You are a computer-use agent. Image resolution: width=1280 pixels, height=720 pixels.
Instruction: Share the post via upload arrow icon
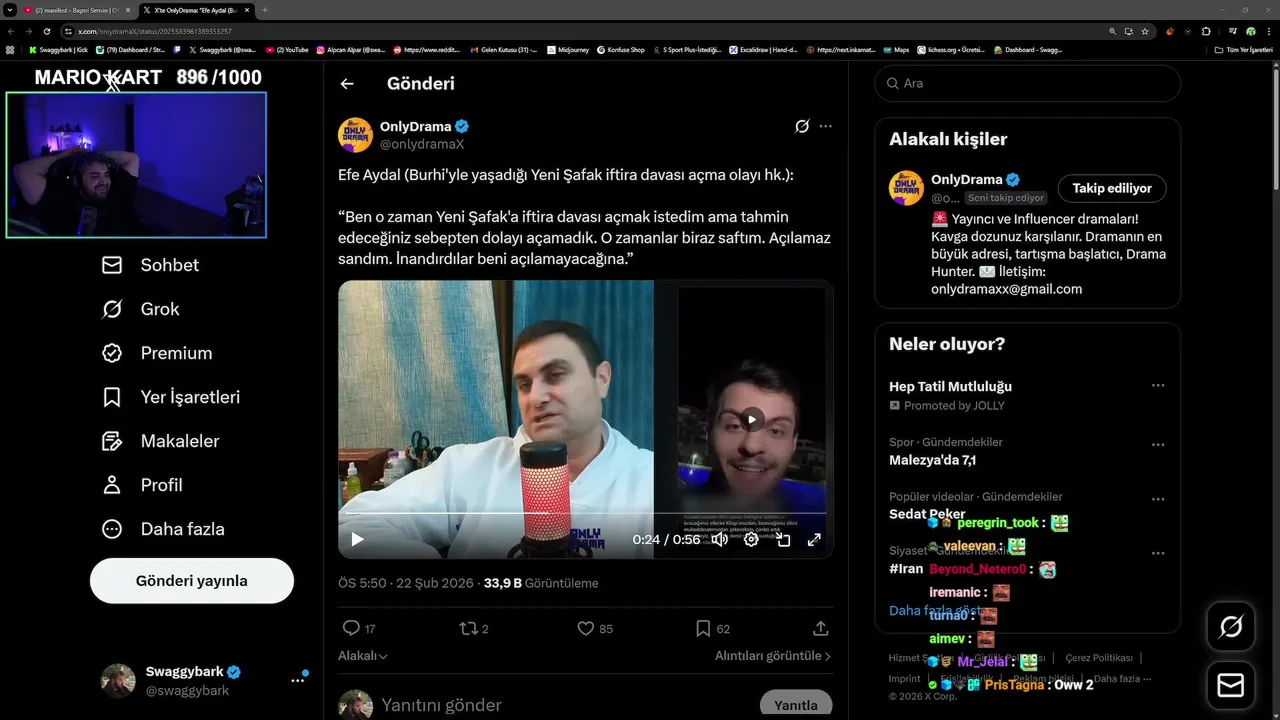coord(821,628)
